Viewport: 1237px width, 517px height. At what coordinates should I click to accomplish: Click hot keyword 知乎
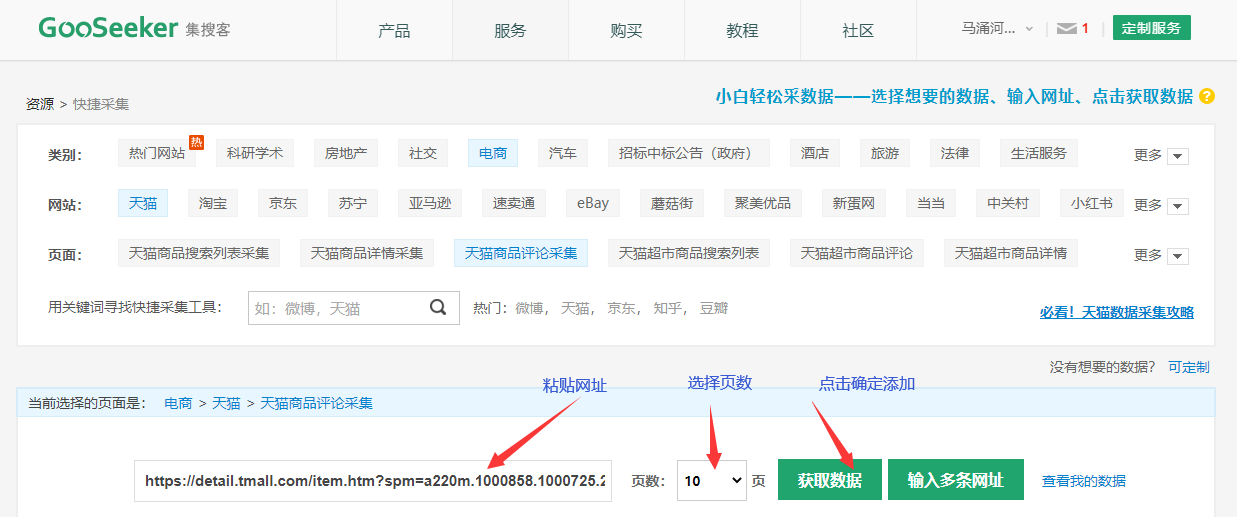pos(668,308)
